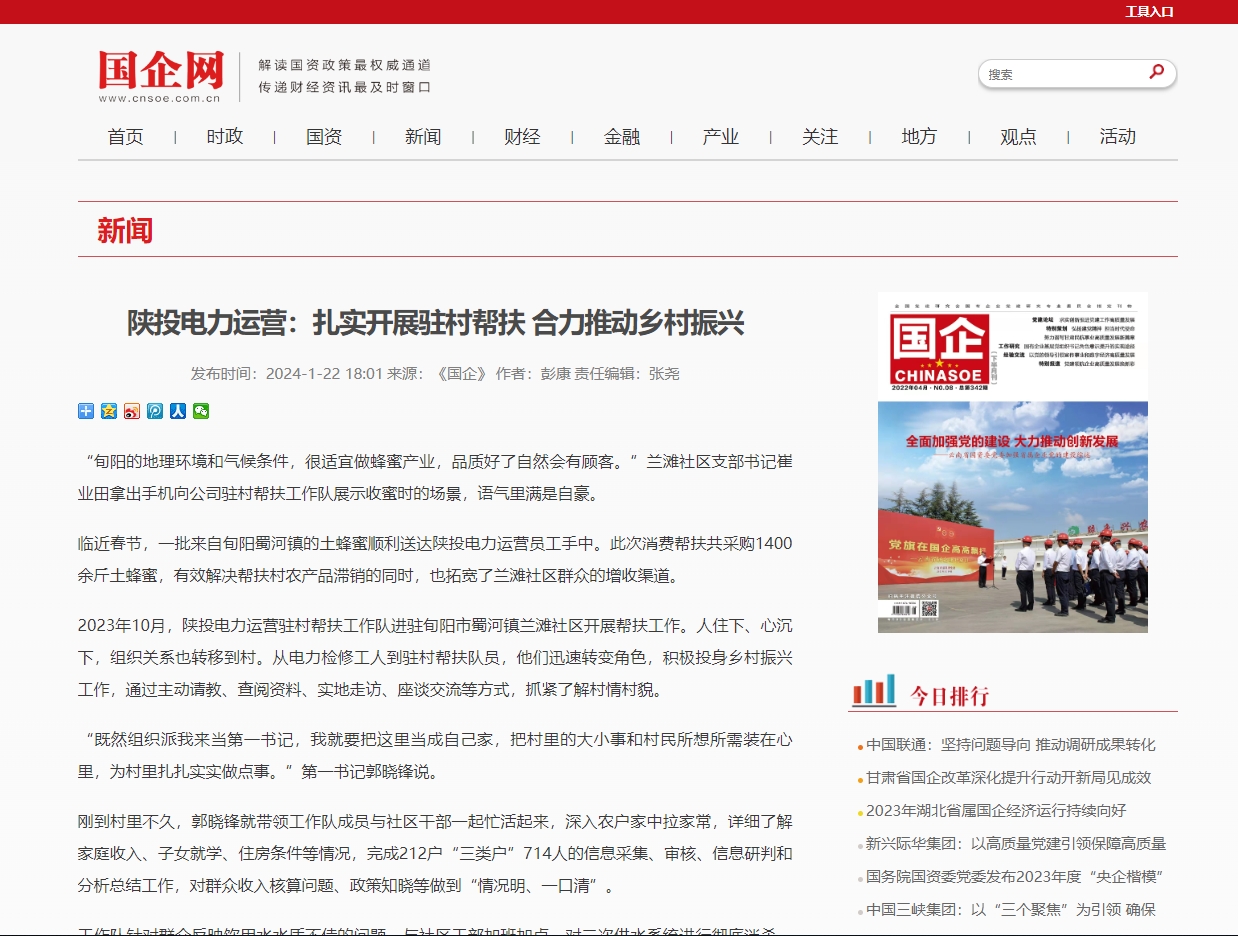Viewport: 1238px width, 936px height.
Task: Go to the 时政 navigation section
Action: [225, 137]
